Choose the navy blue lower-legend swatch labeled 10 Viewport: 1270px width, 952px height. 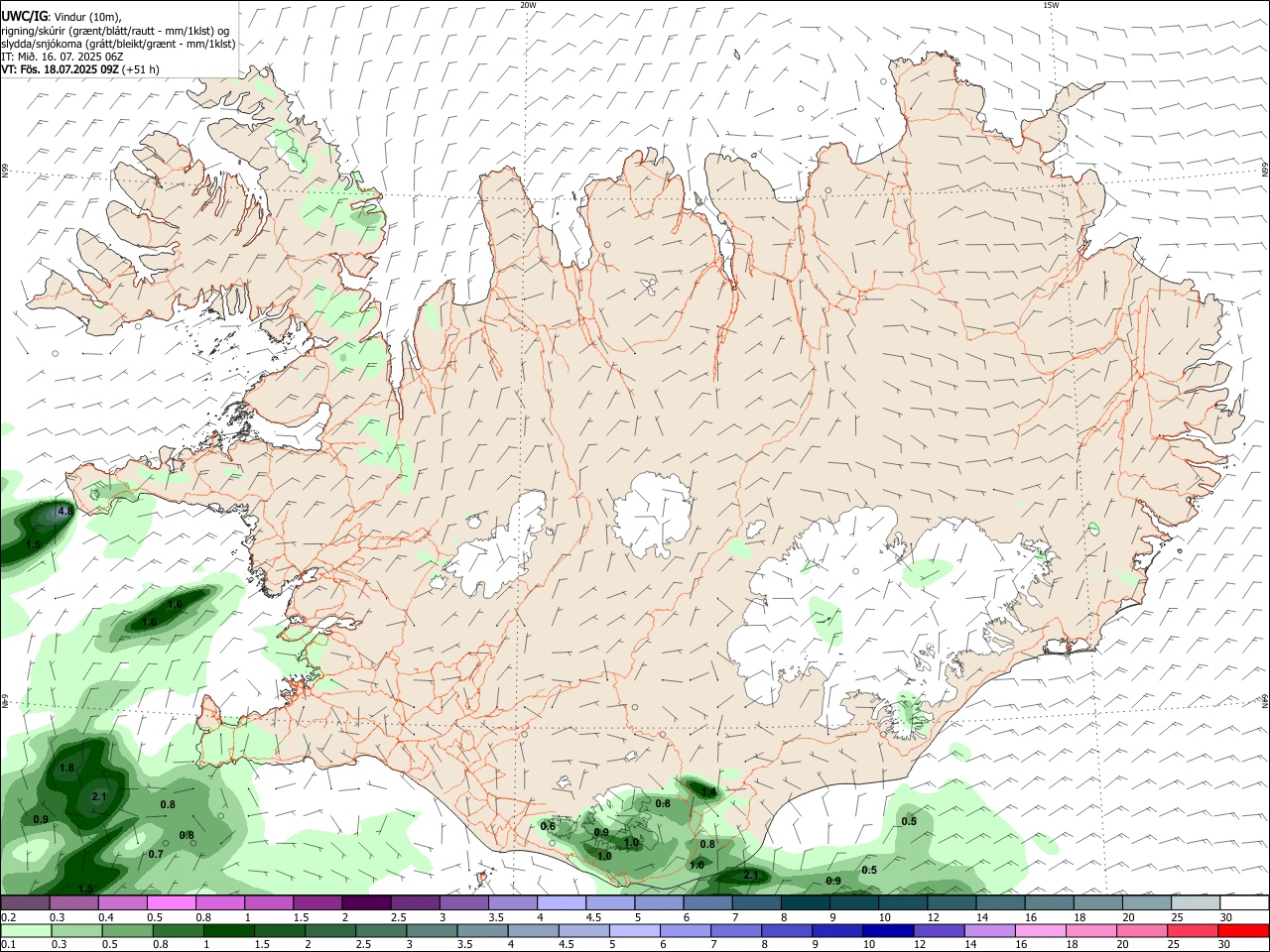coord(887,930)
